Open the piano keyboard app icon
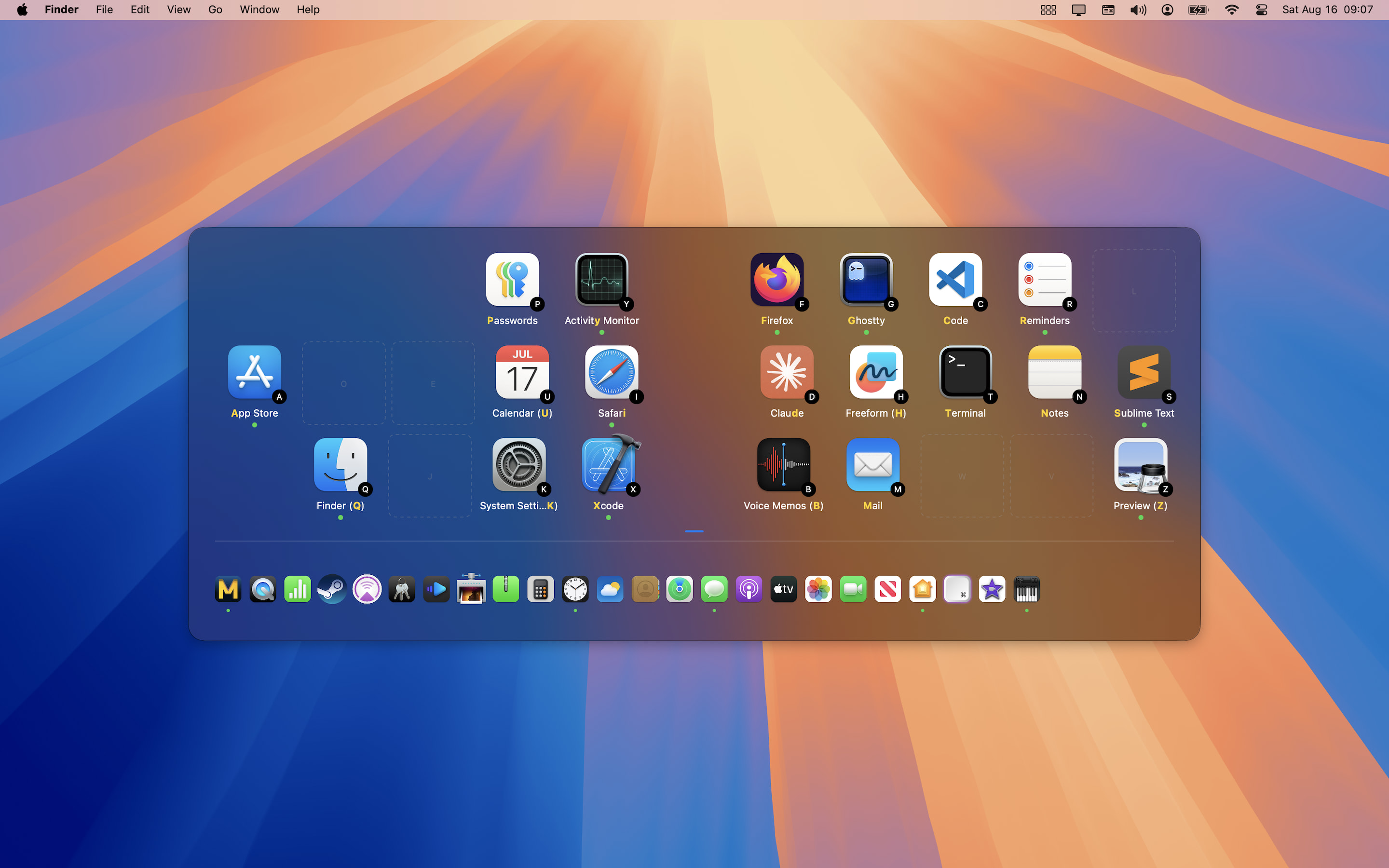Viewport: 1389px width, 868px height. coord(1027,589)
